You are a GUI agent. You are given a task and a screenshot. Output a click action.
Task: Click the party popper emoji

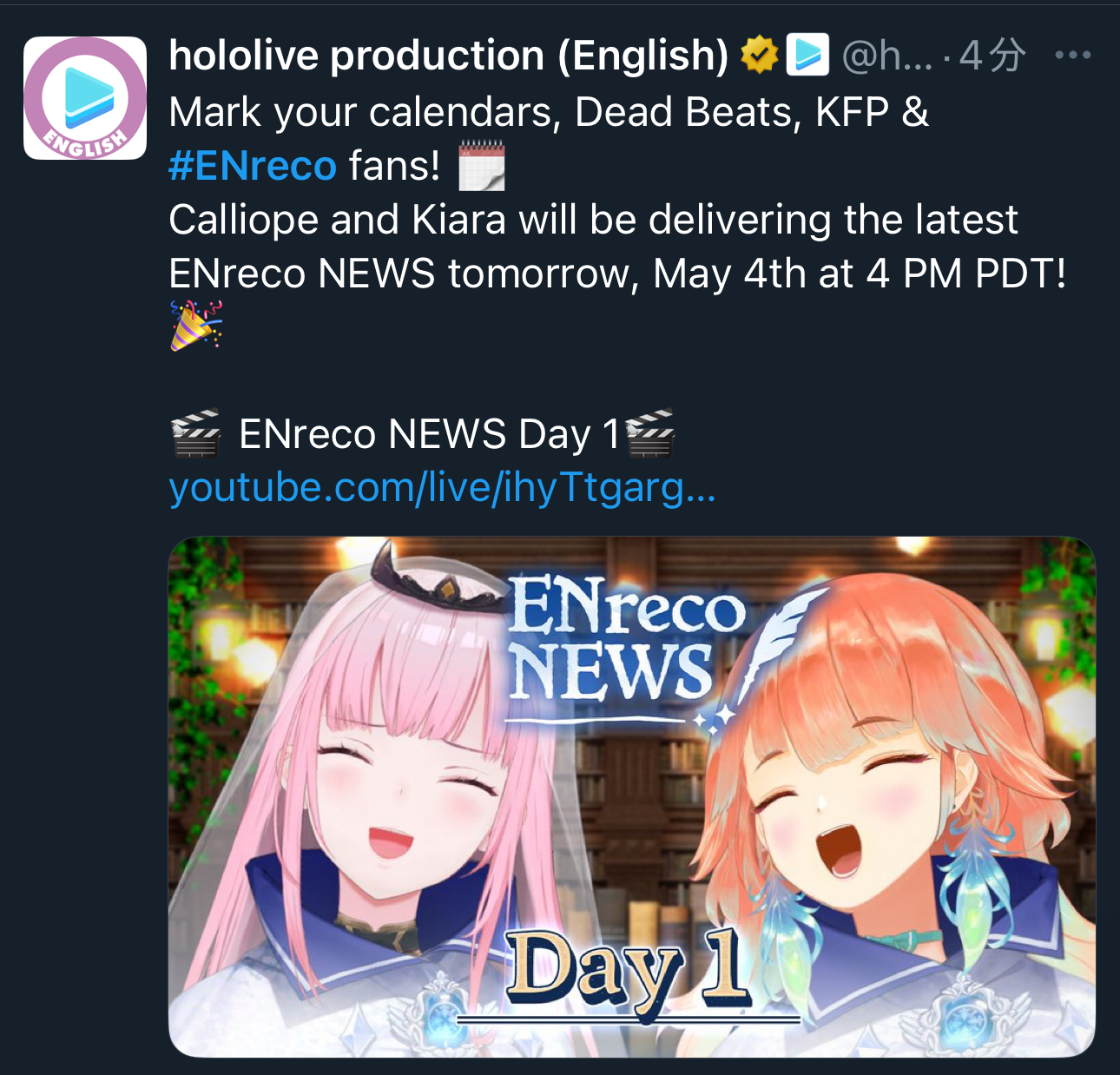[x=195, y=326]
